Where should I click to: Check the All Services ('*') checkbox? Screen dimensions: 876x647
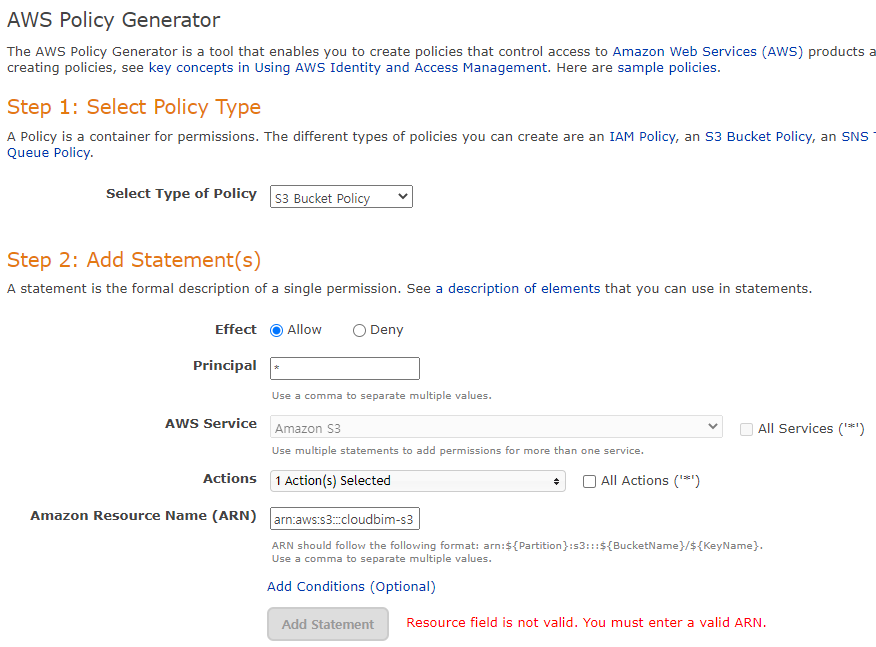click(746, 429)
